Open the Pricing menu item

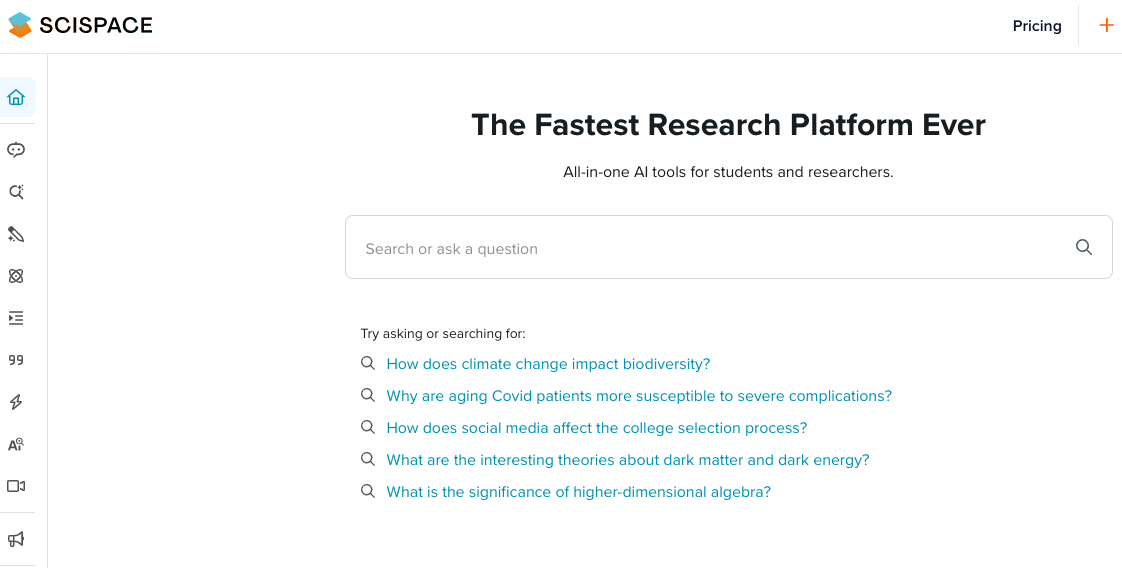click(1037, 26)
